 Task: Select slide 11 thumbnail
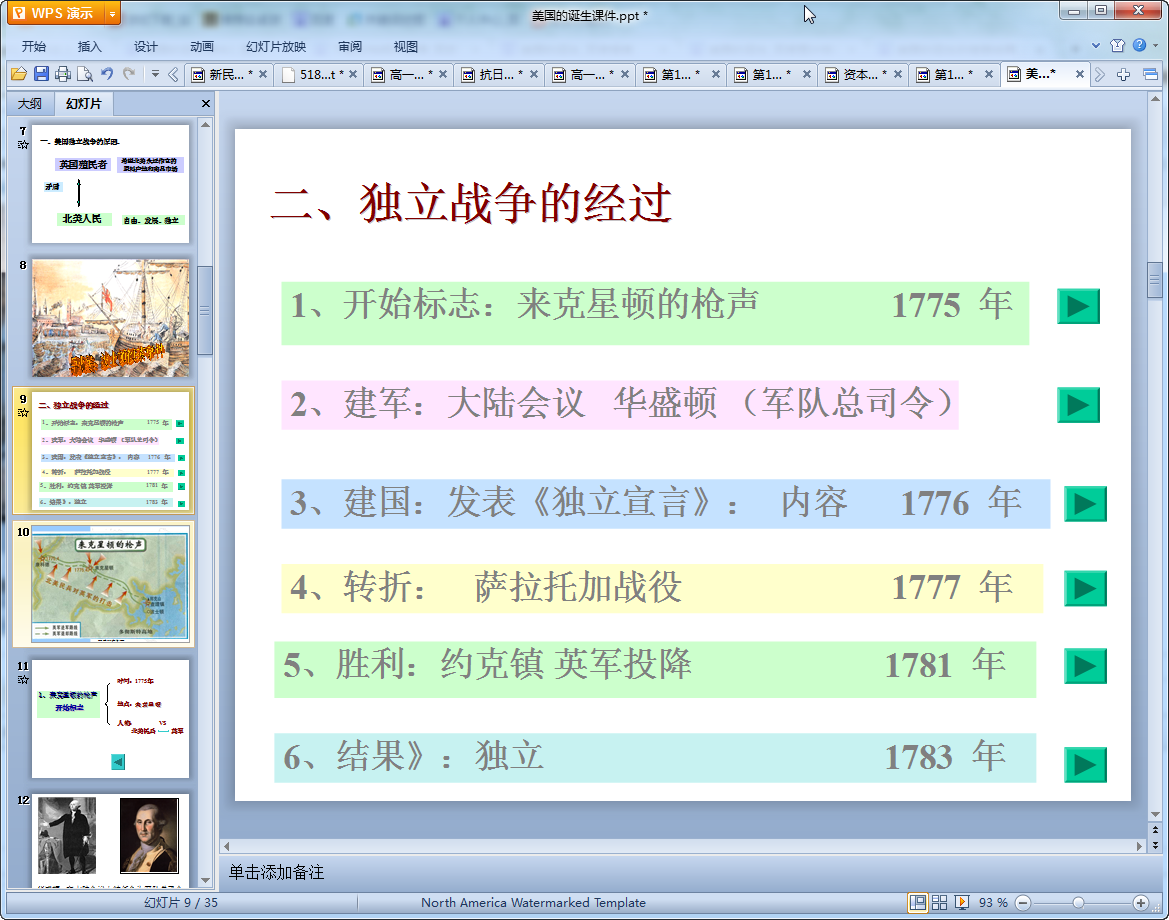[110, 719]
